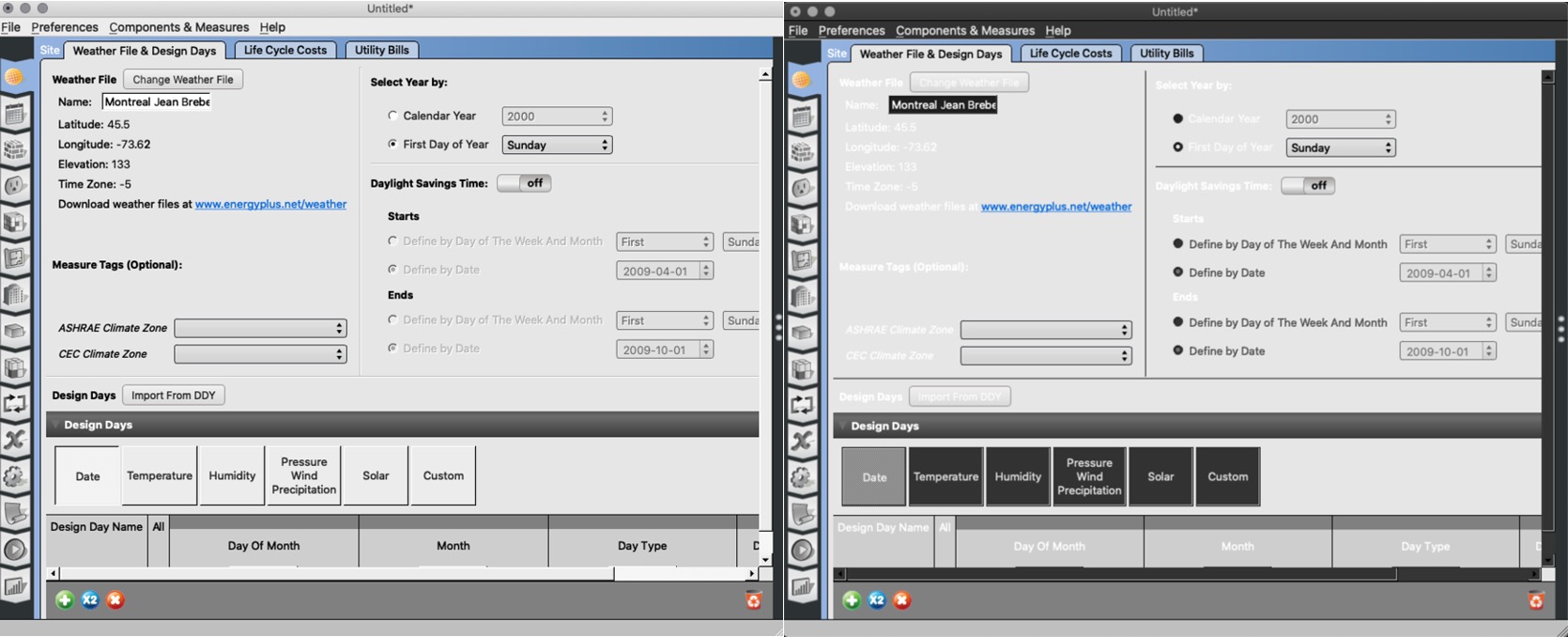Click Pressure Wind Precipitation button, dark window
The height and width of the screenshot is (637, 1568).
[x=1089, y=476]
